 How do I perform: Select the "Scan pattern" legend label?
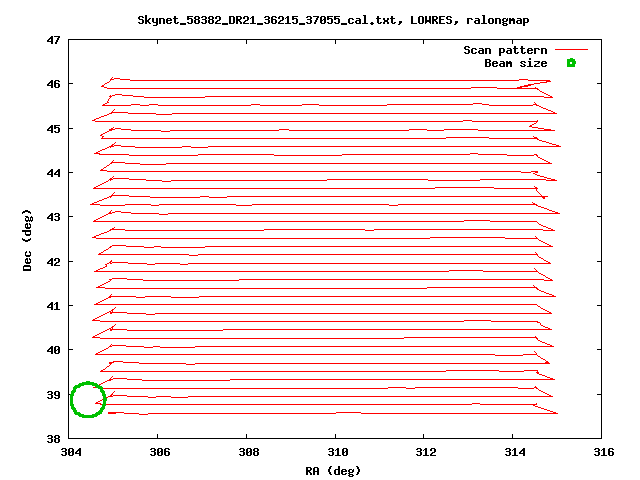(x=505, y=50)
